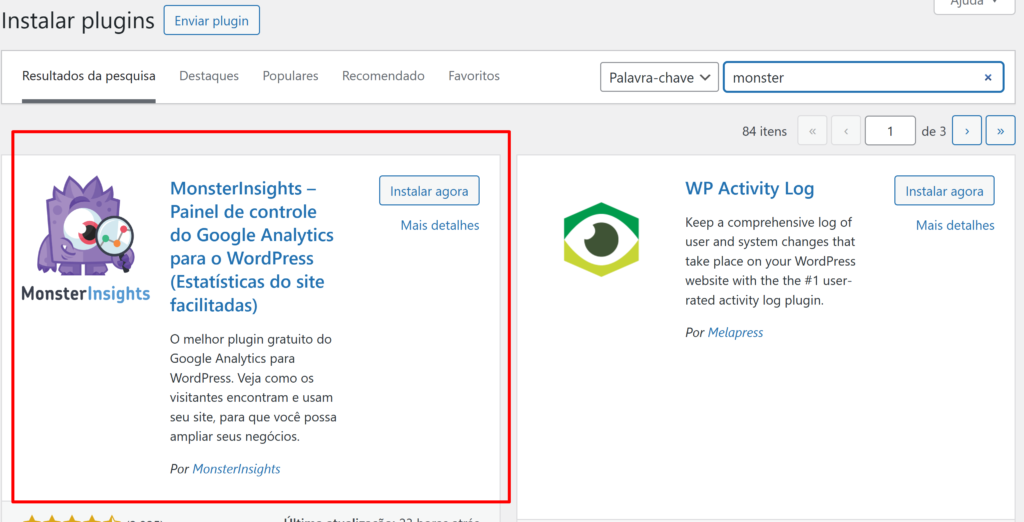Open the Destaques tab
Screen dimensions: 1024x522
pyautogui.click(x=209, y=76)
